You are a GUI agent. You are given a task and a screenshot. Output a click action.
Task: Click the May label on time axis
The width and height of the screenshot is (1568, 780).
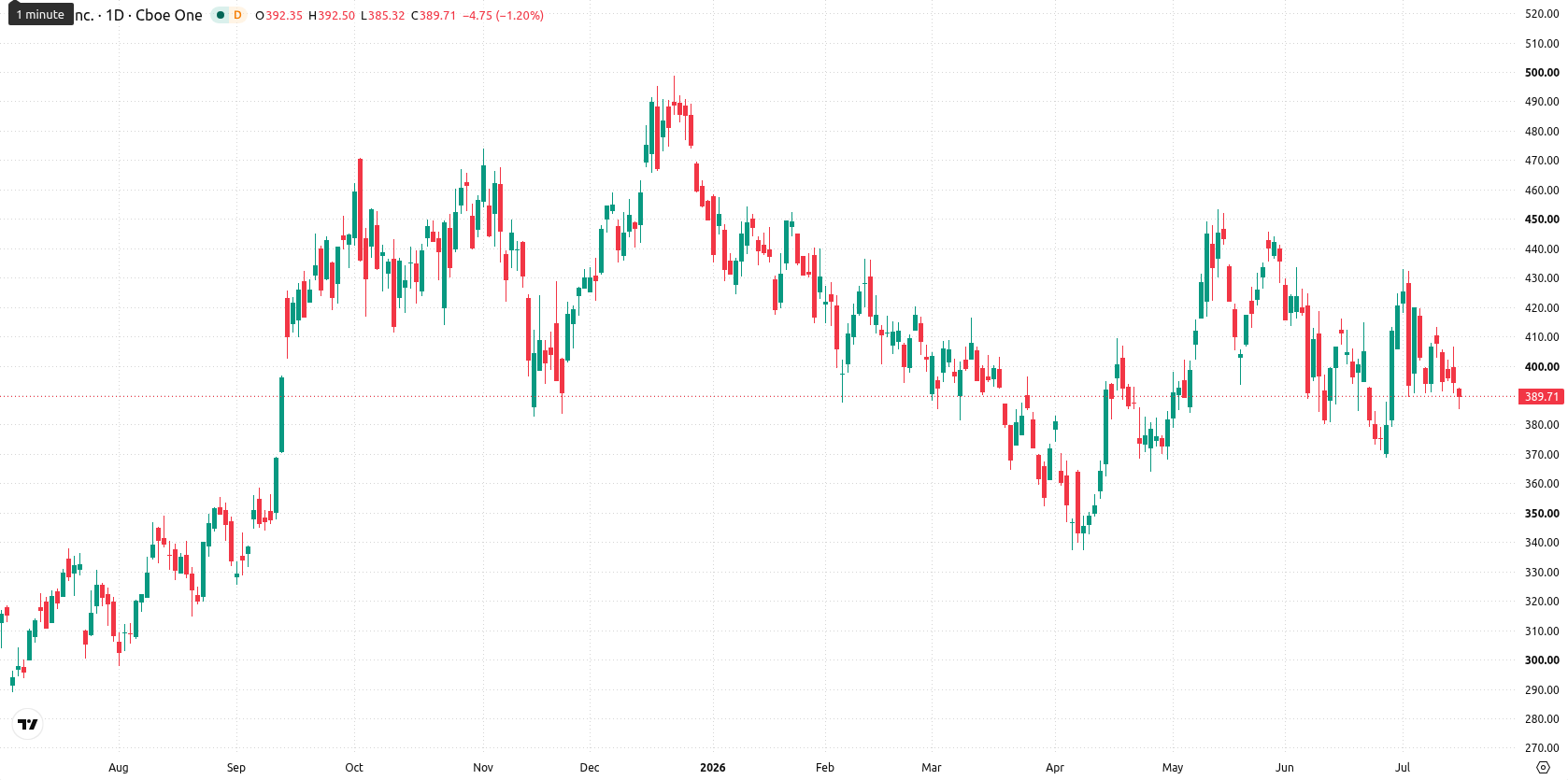(1173, 767)
